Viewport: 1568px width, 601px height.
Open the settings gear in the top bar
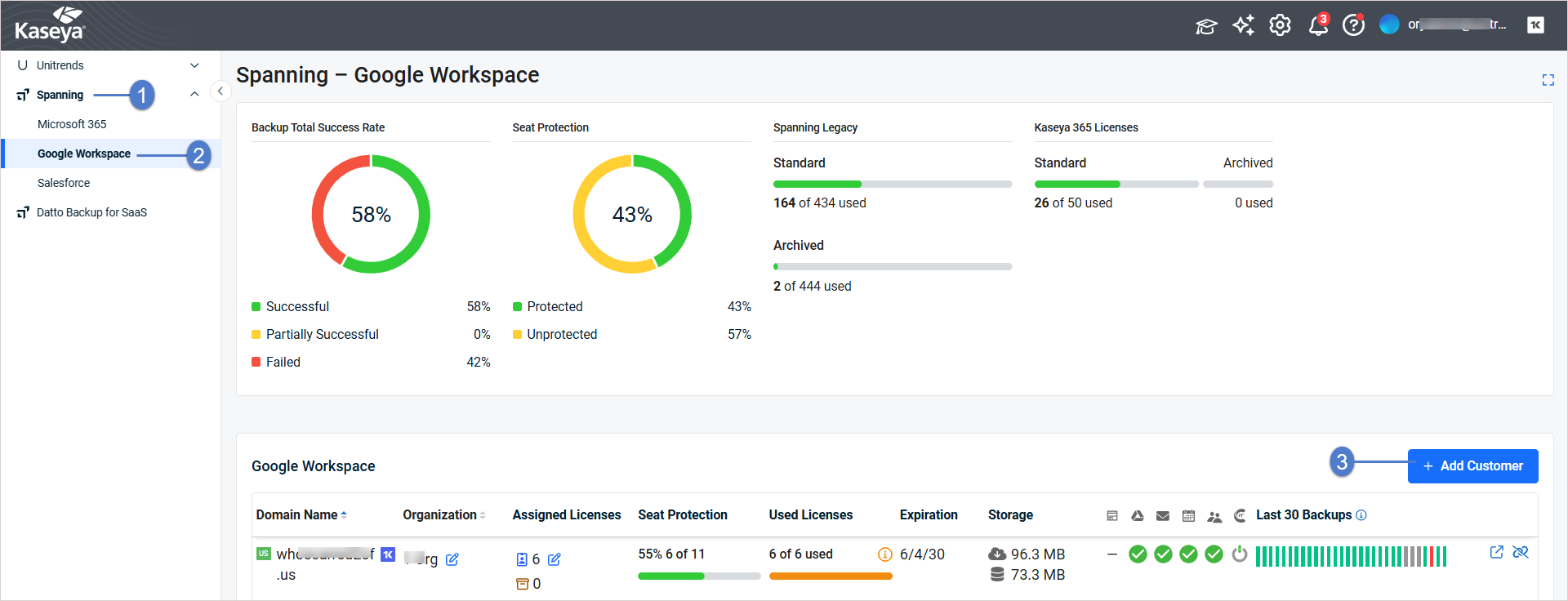(1280, 25)
